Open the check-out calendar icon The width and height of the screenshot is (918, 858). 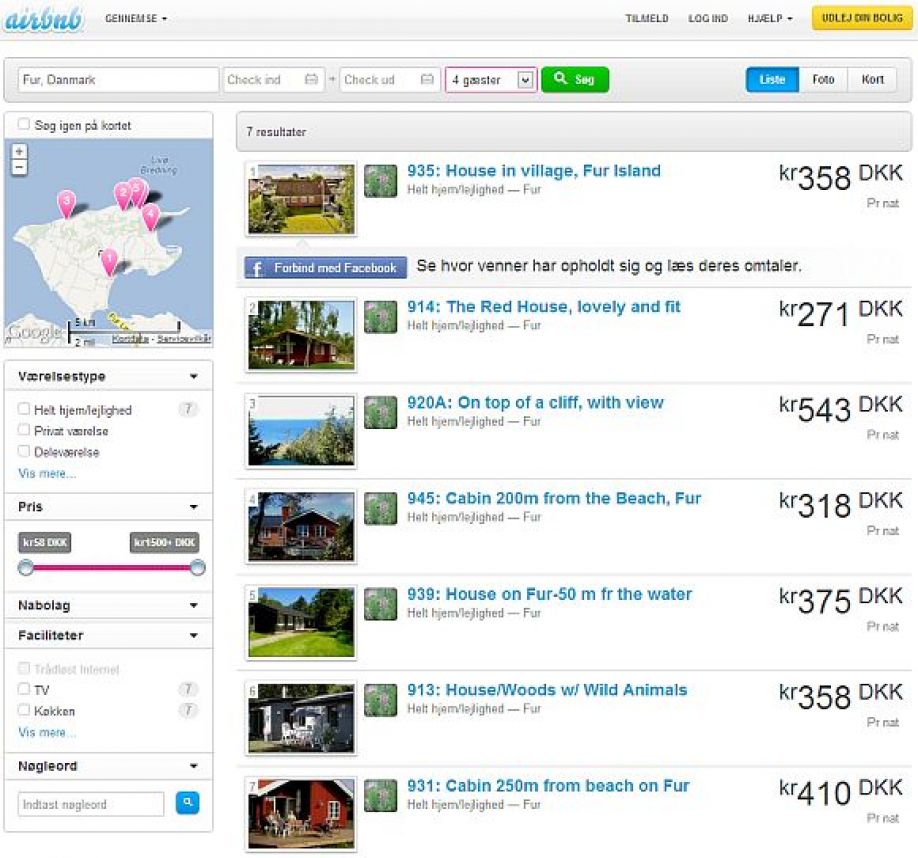(427, 80)
